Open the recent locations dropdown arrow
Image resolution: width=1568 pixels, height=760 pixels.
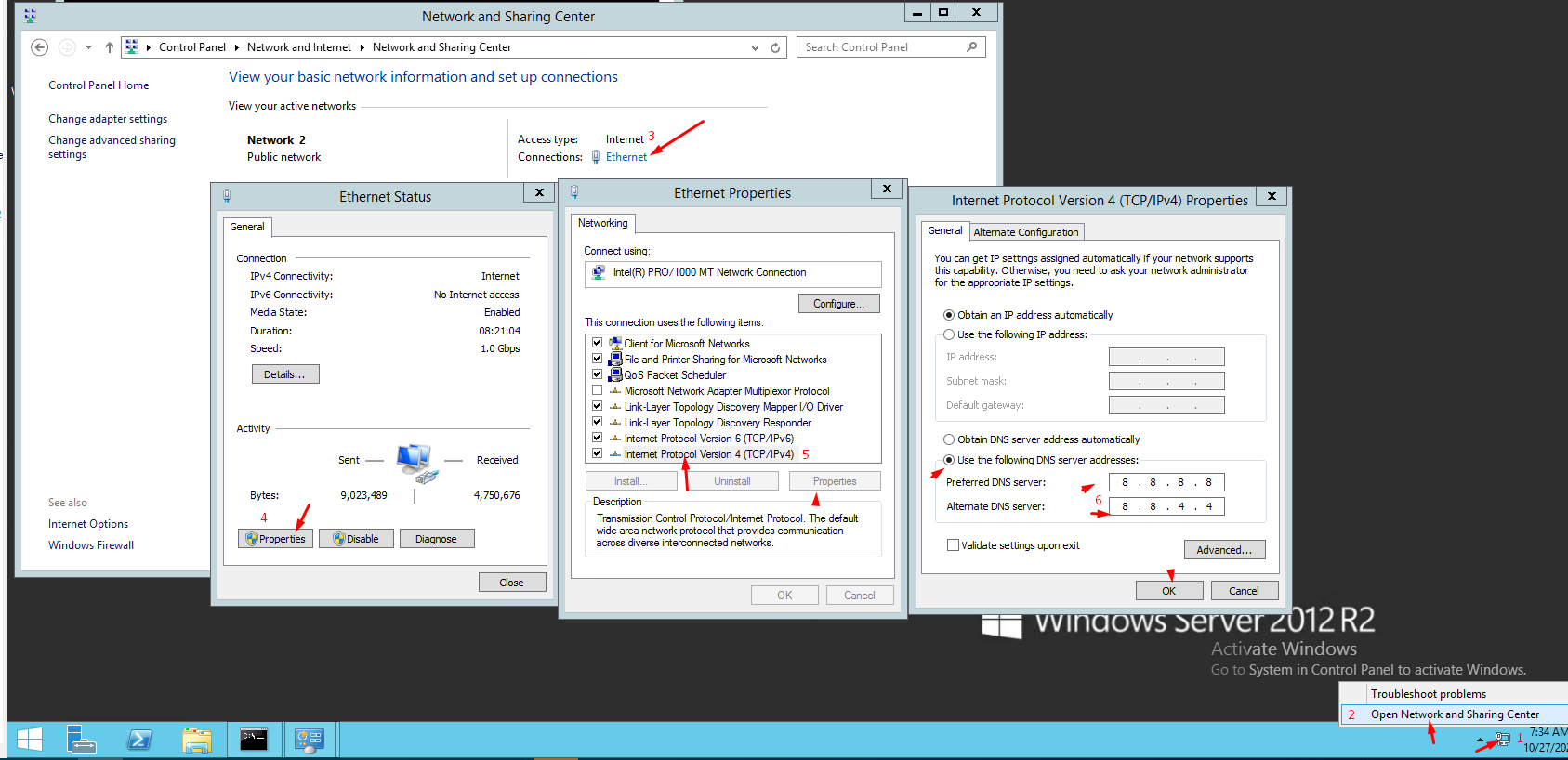point(88,47)
